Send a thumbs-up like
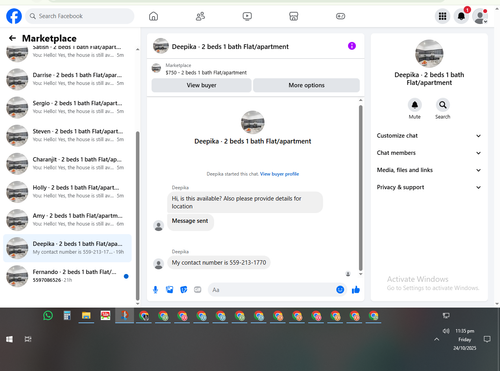 point(356,290)
